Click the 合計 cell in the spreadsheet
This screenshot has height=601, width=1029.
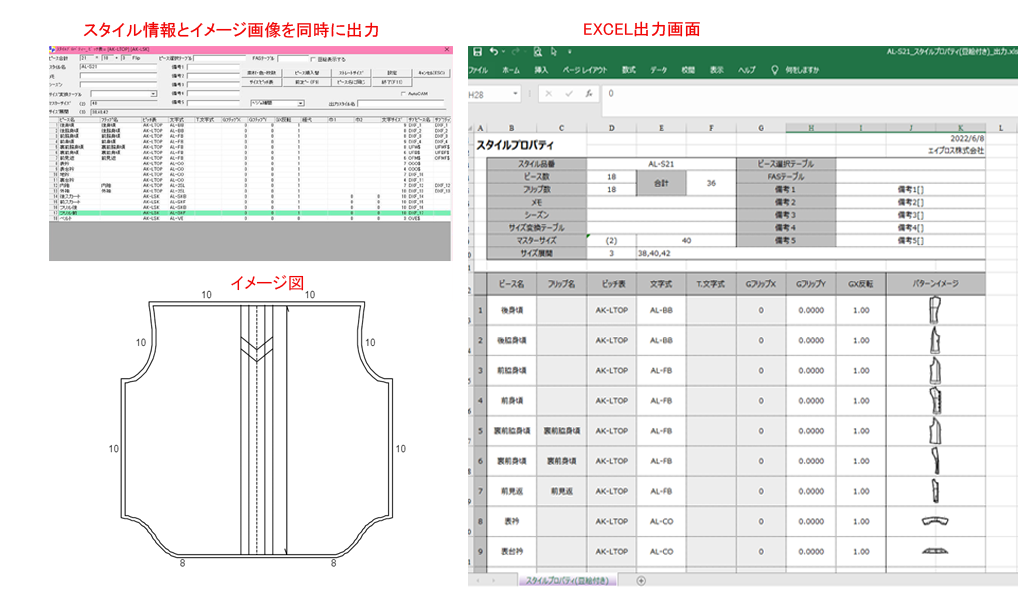tap(661, 183)
